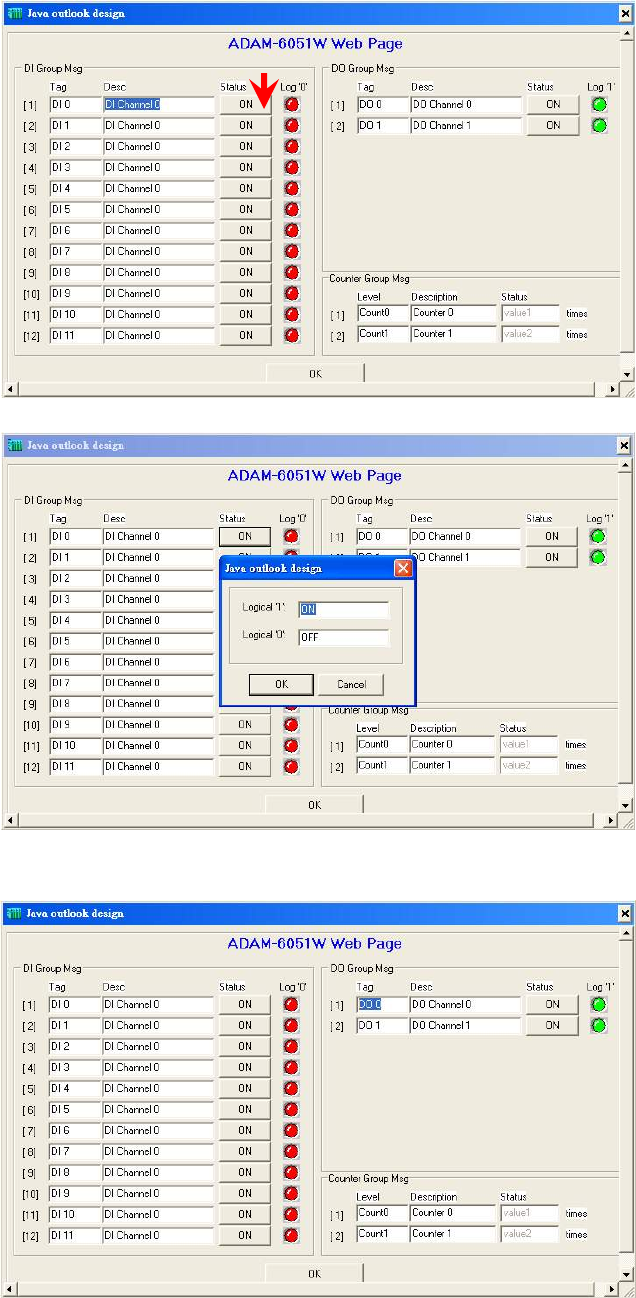Click DO 1 green LED in second screenshot

[599, 557]
